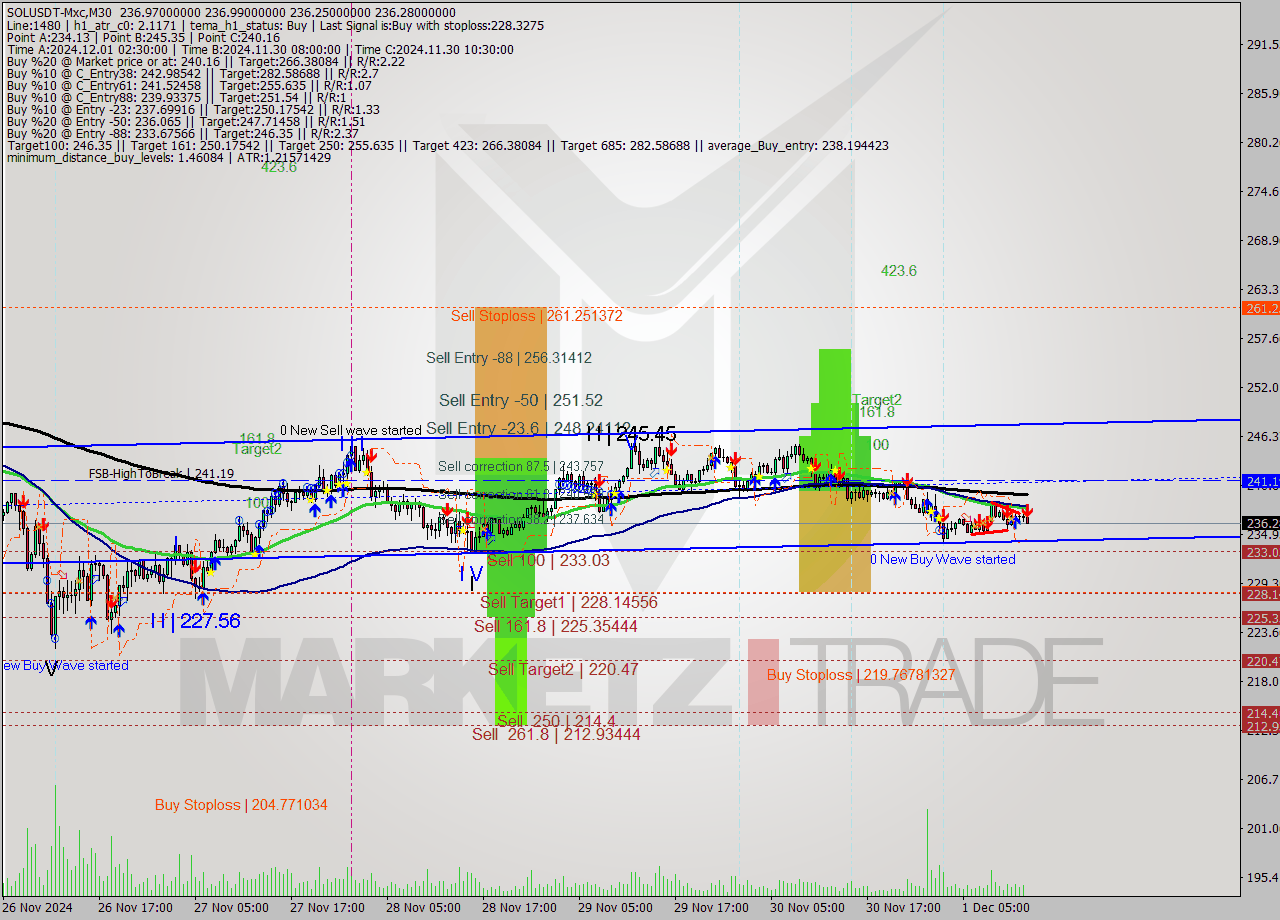Click the red 220.4 price tag on axis
Image resolution: width=1280 pixels, height=920 pixels.
[1260, 661]
